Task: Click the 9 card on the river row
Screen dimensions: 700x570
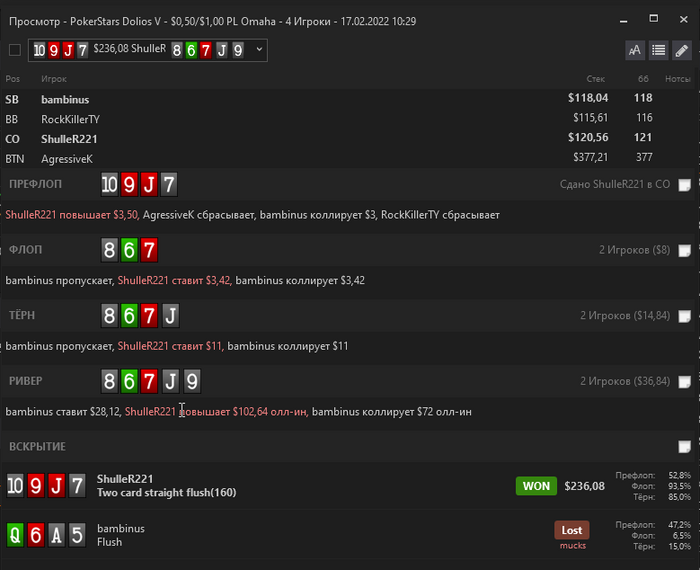Action: (192, 381)
